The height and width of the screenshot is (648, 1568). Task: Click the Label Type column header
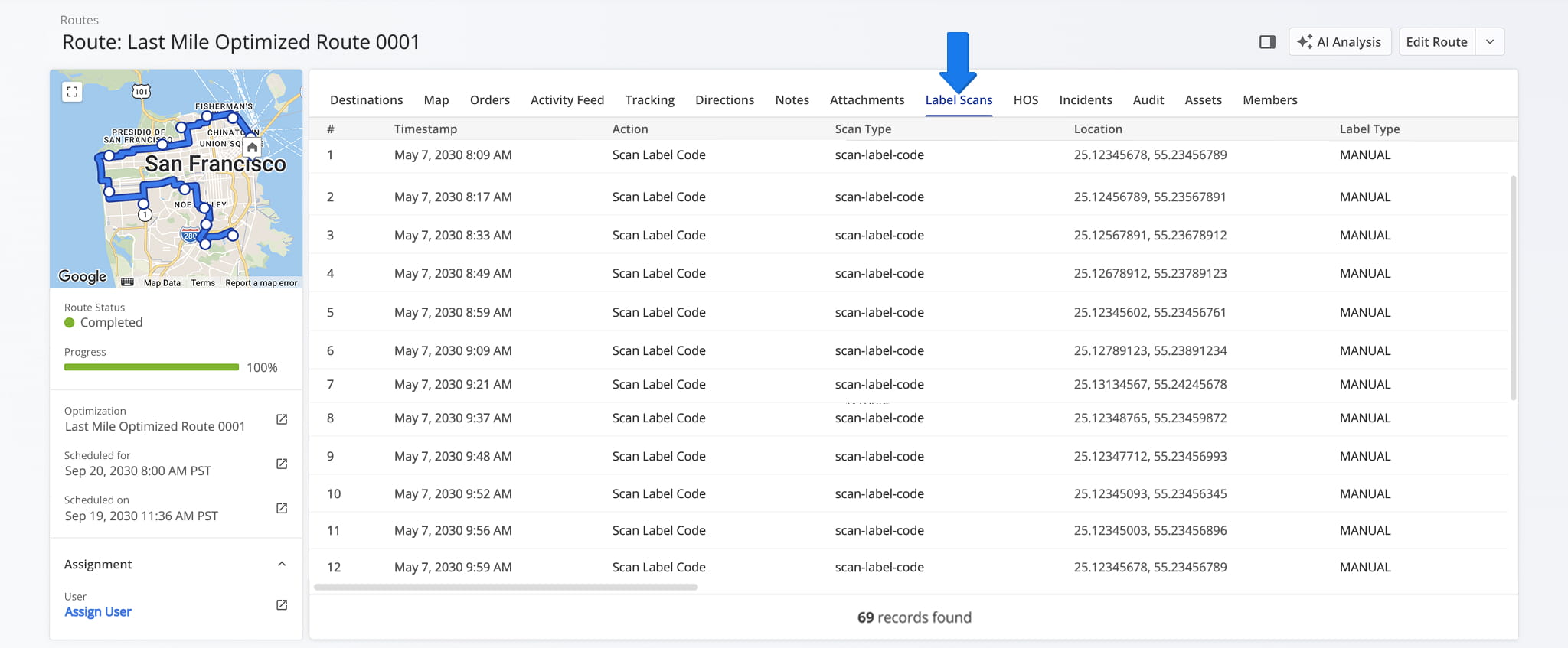[x=1370, y=129]
